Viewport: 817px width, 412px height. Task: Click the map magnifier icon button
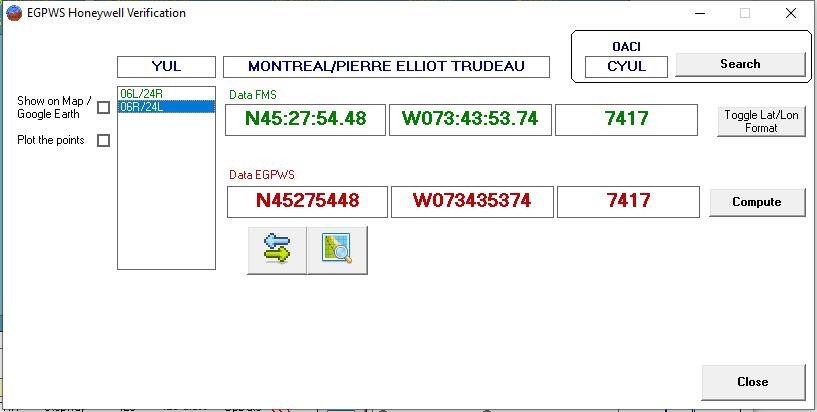click(337, 250)
